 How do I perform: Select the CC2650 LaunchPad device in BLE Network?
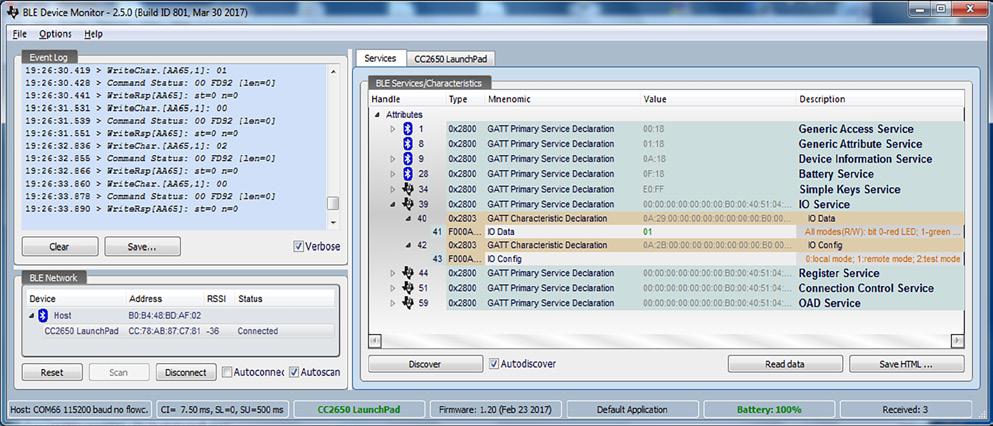tap(180, 331)
